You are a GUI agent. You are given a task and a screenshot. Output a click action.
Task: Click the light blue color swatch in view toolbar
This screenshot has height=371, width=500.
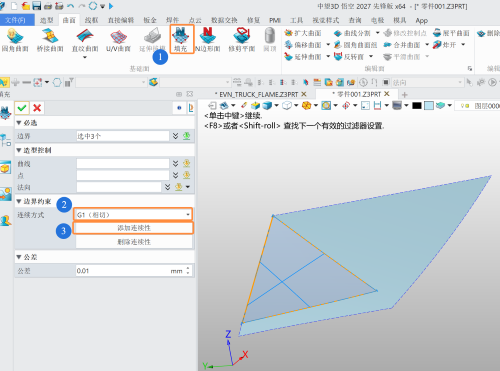coord(429,106)
